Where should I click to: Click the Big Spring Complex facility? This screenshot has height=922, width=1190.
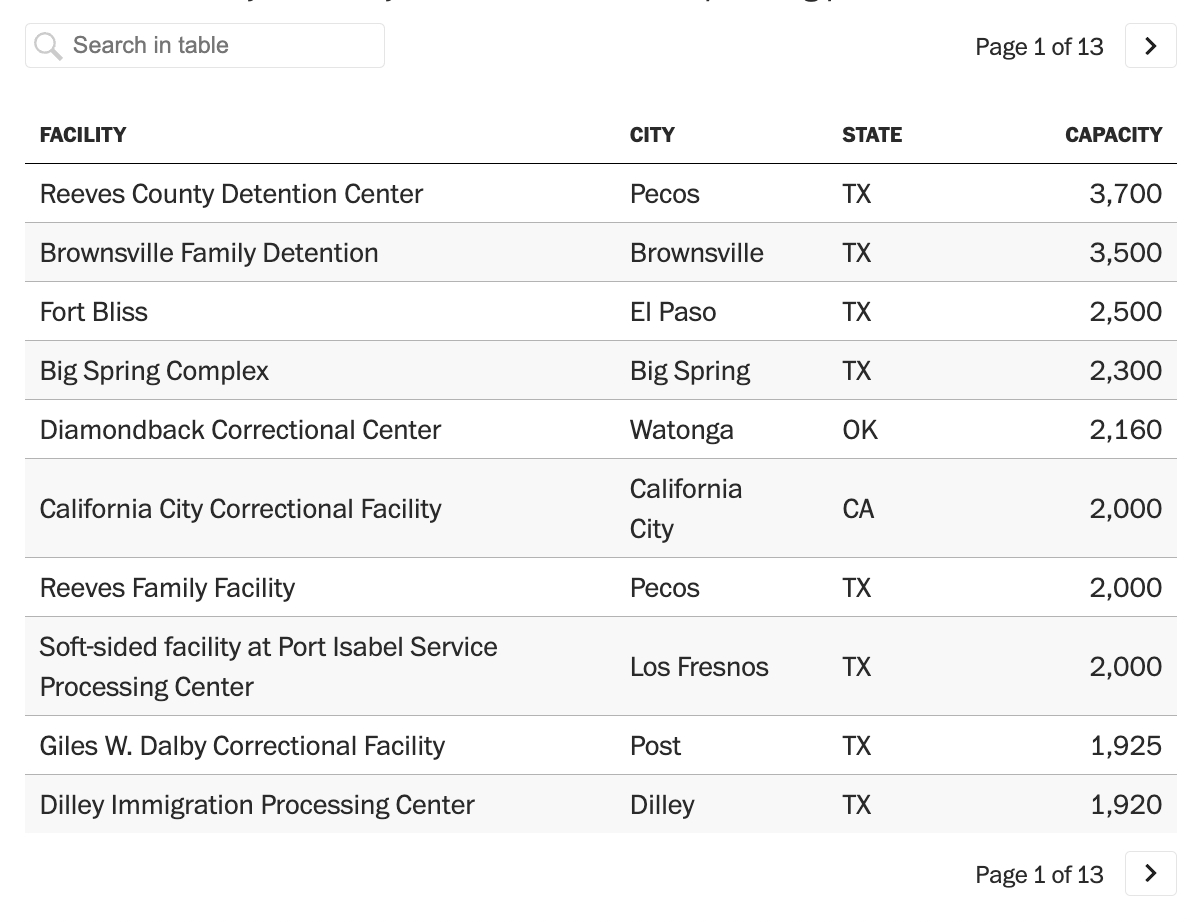(154, 371)
